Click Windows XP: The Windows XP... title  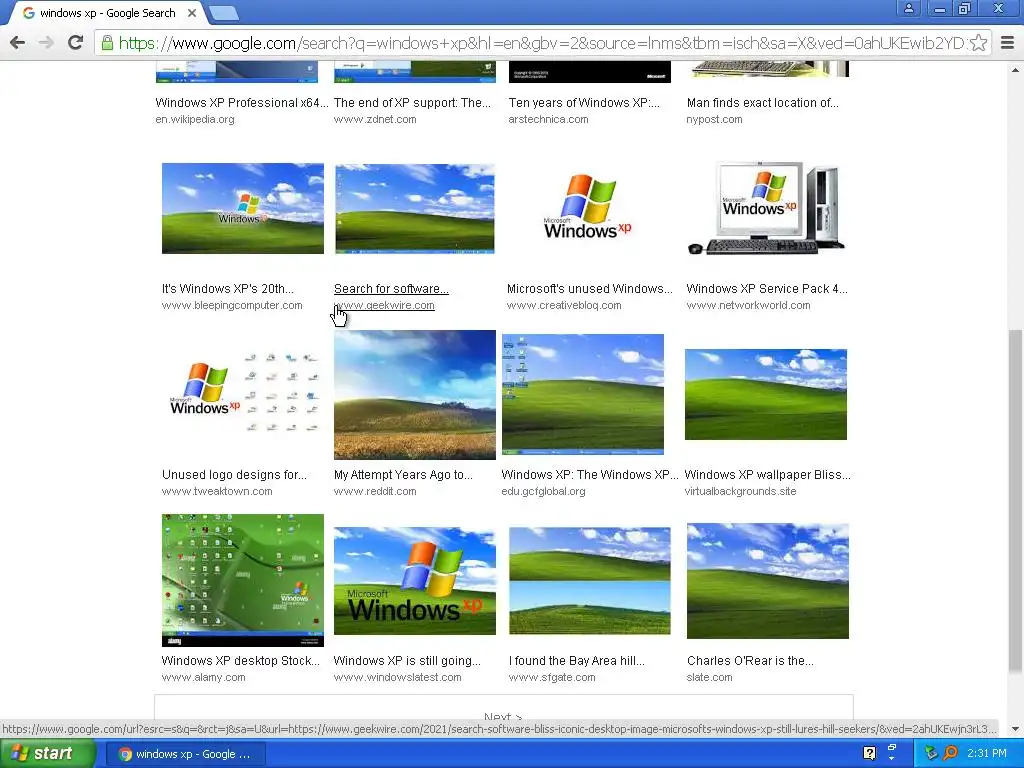(590, 475)
